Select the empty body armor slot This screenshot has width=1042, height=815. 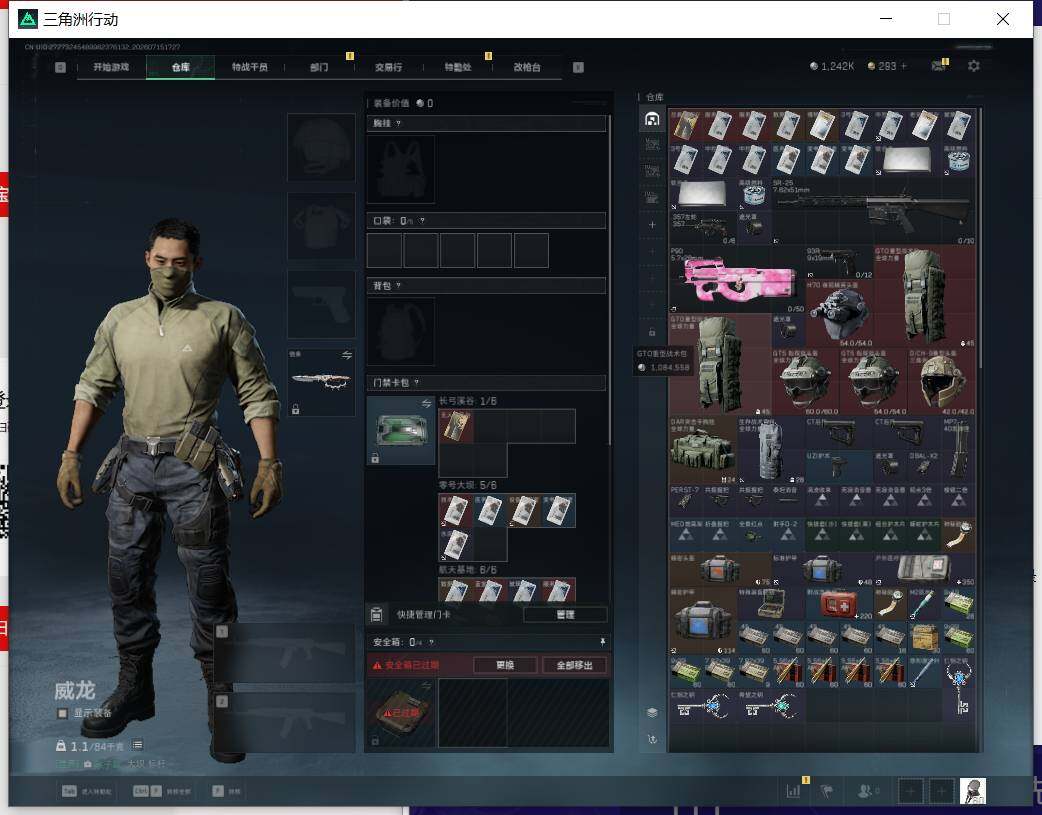click(321, 226)
